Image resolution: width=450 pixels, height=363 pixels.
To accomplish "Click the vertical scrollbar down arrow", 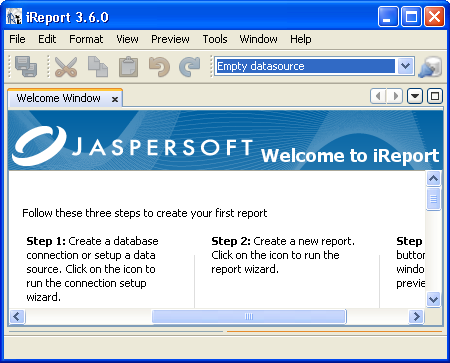I will 433,299.
